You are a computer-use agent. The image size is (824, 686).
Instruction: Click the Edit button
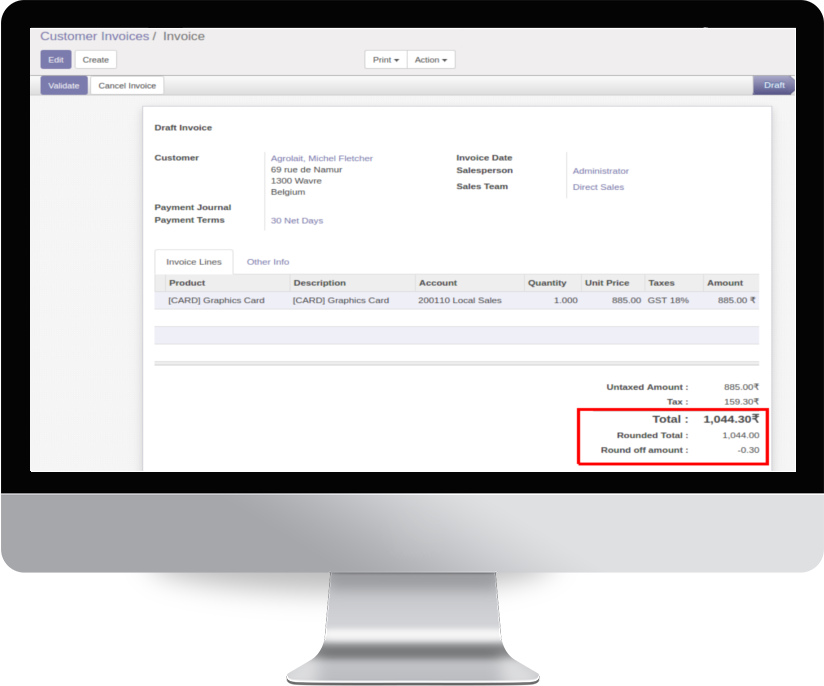pyautogui.click(x=56, y=60)
